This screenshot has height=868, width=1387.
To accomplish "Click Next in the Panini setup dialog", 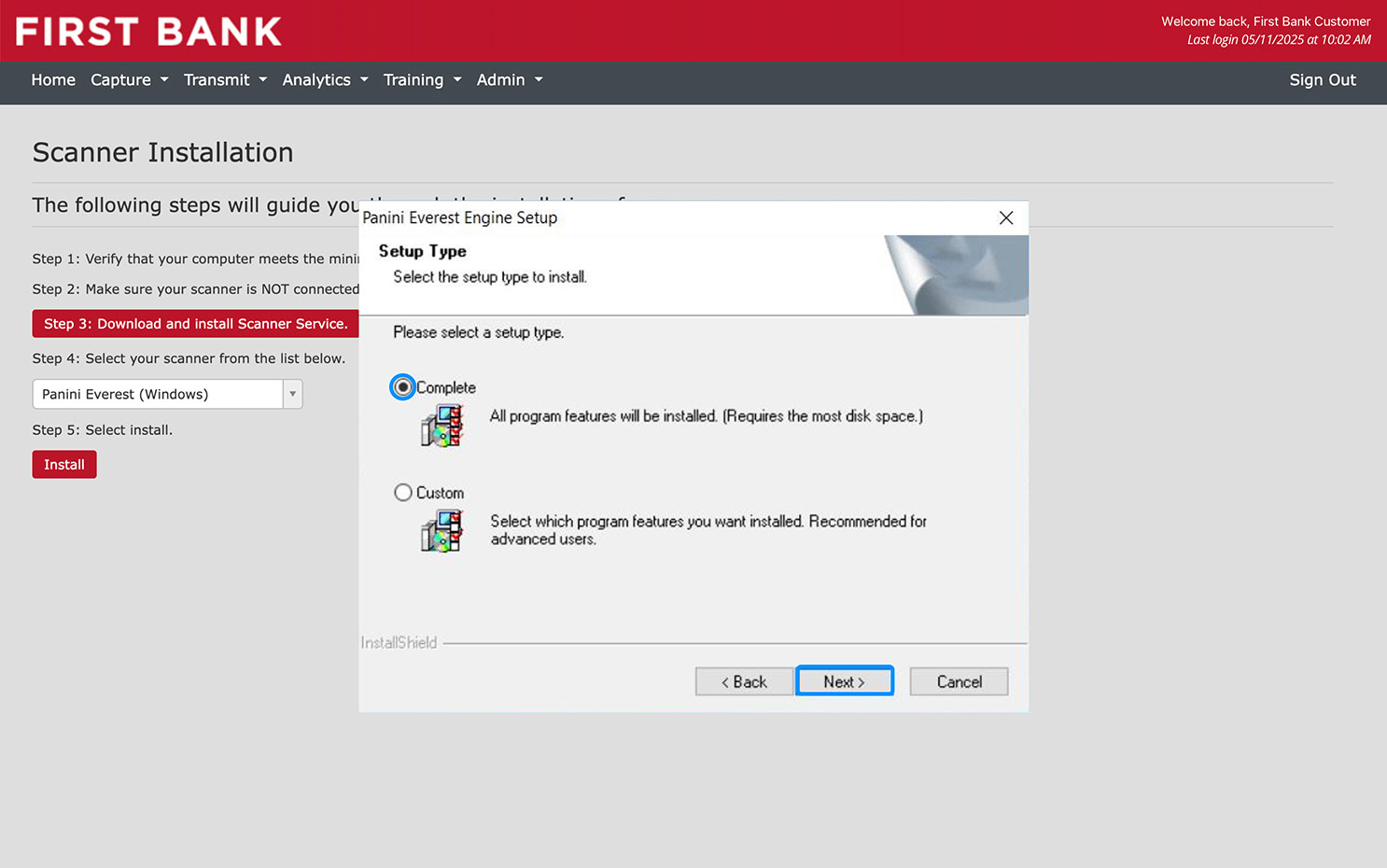I will pyautogui.click(x=845, y=681).
